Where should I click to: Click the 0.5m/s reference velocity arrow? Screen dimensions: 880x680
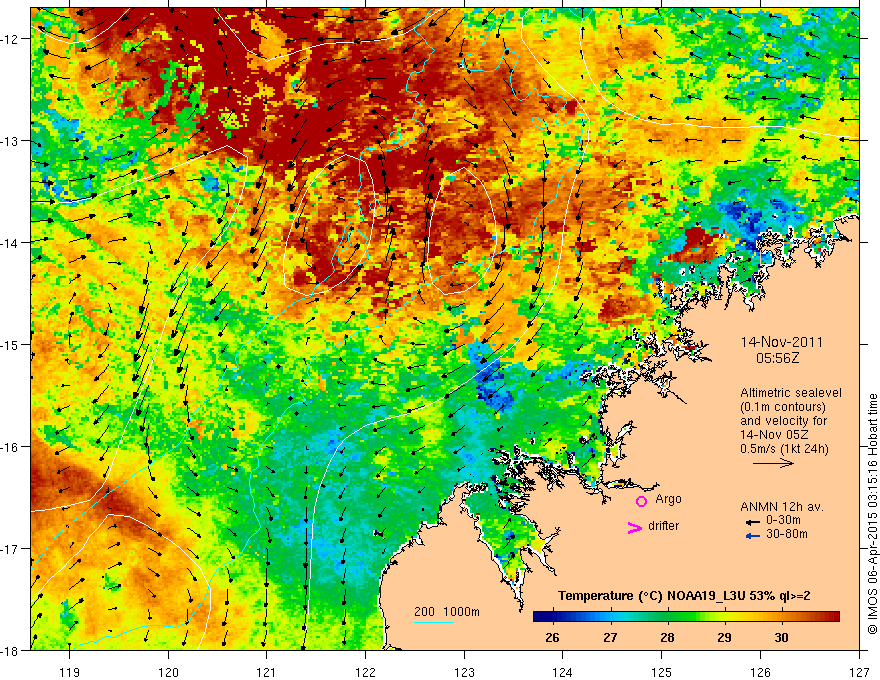click(773, 463)
